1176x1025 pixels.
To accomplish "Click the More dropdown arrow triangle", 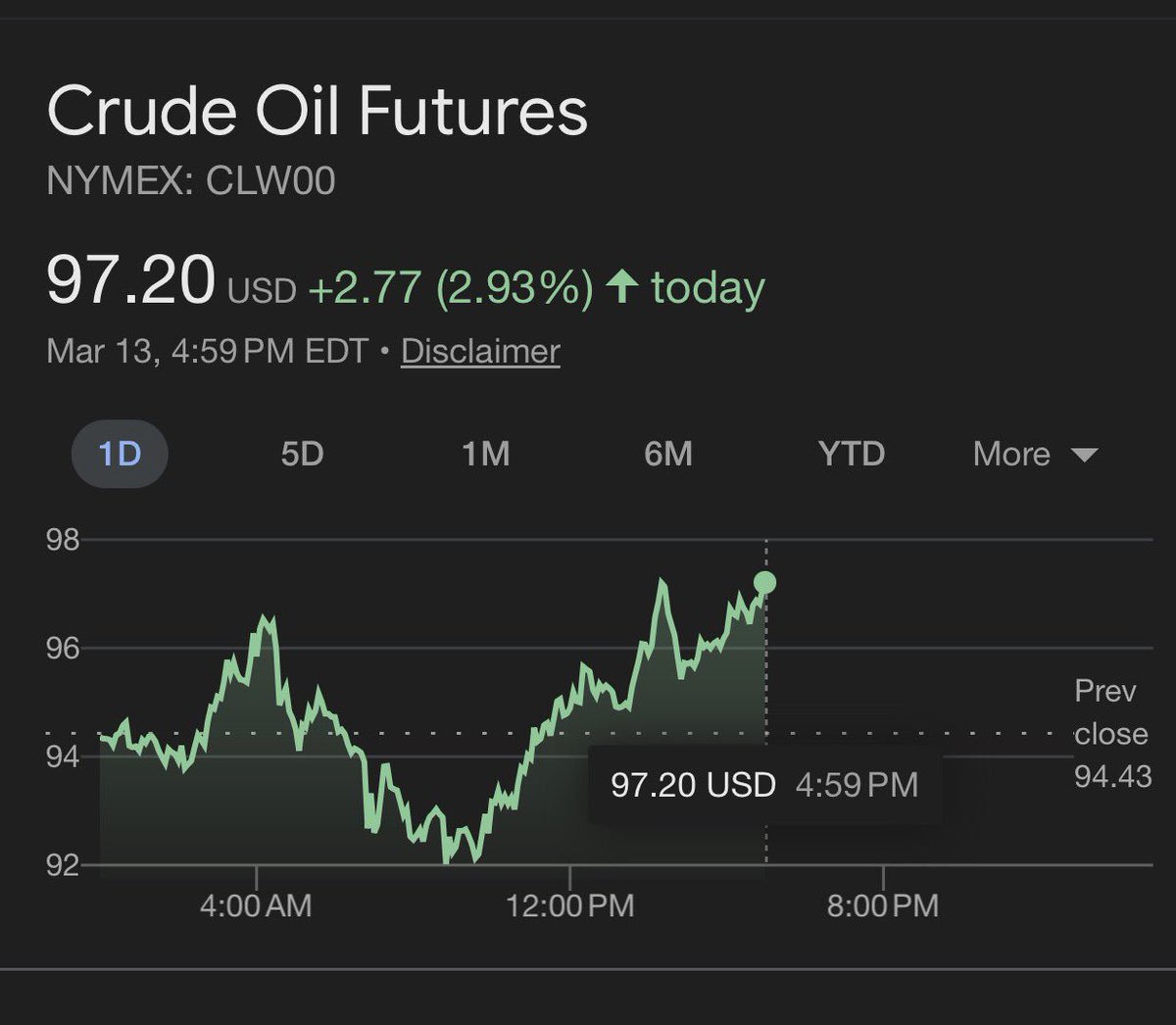I will 1084,456.
